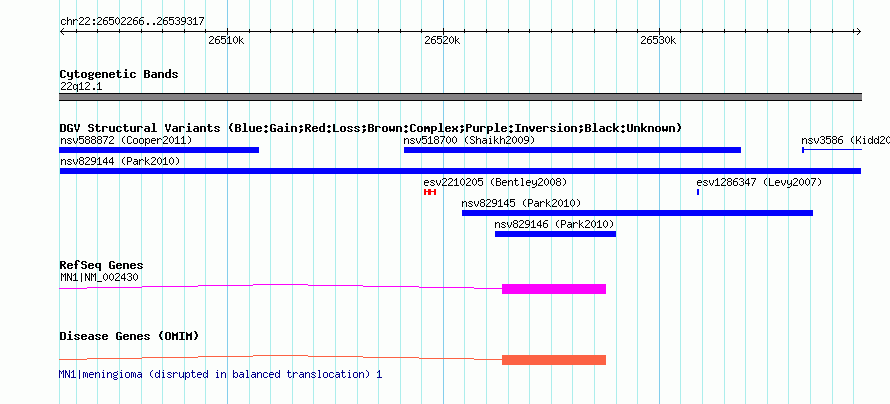Click the 26530k ruler tick label

[658, 41]
